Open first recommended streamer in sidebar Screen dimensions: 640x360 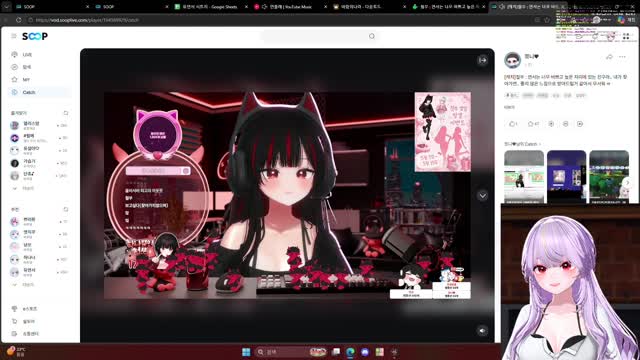tap(40, 222)
